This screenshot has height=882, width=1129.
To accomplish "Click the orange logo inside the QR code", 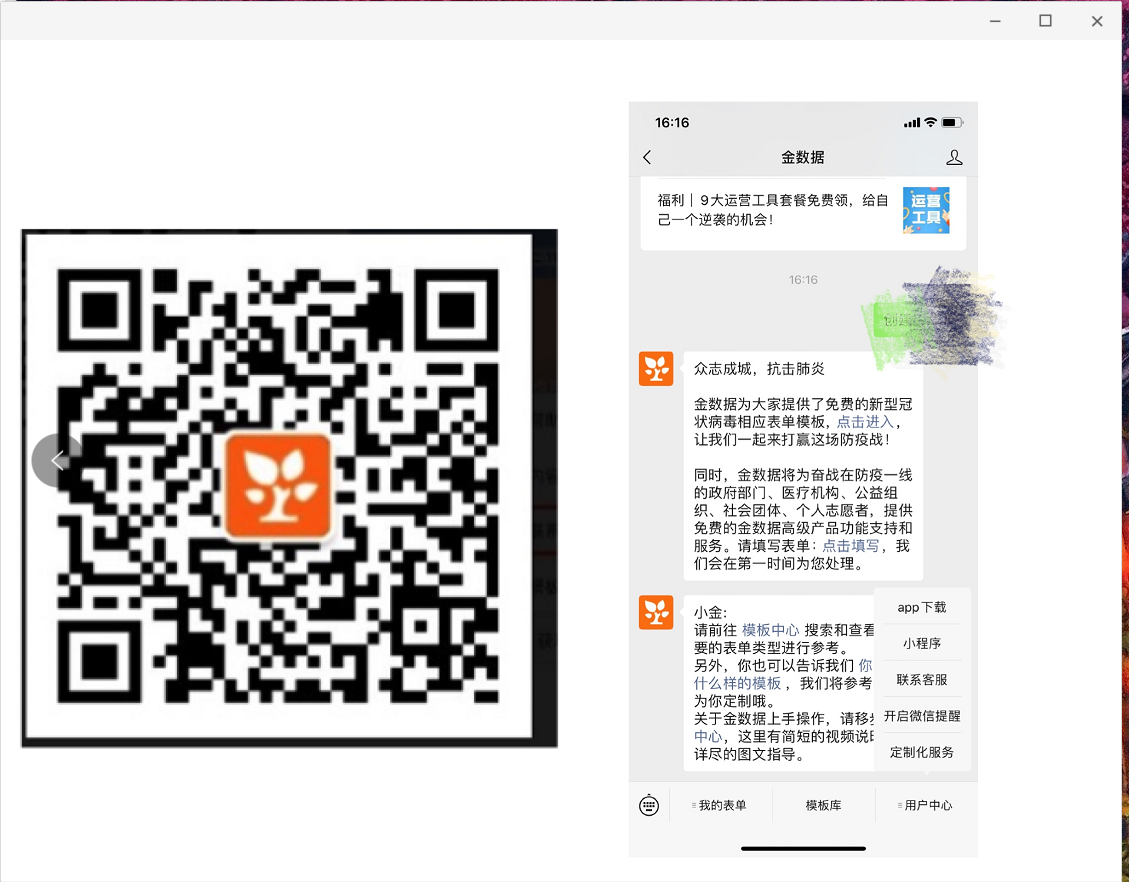I will click(x=277, y=485).
